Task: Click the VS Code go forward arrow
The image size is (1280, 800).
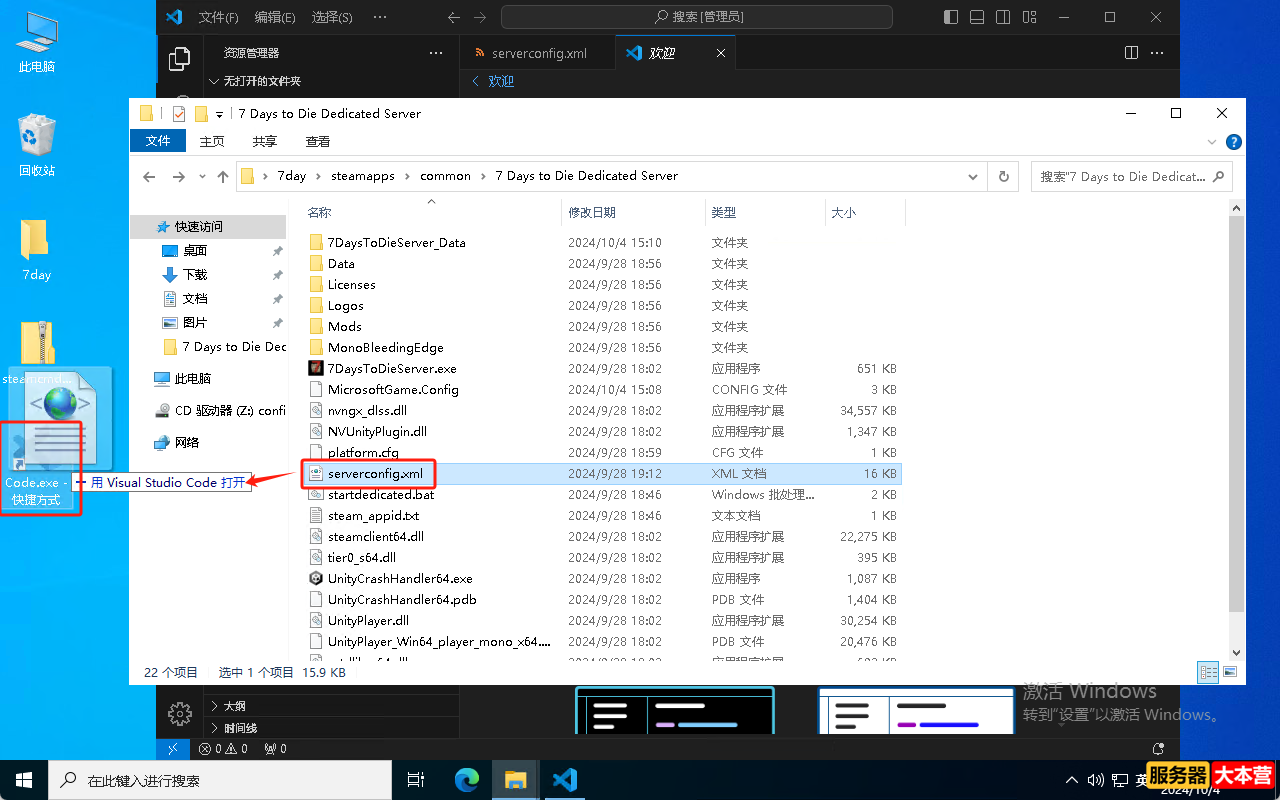Action: tap(482, 17)
